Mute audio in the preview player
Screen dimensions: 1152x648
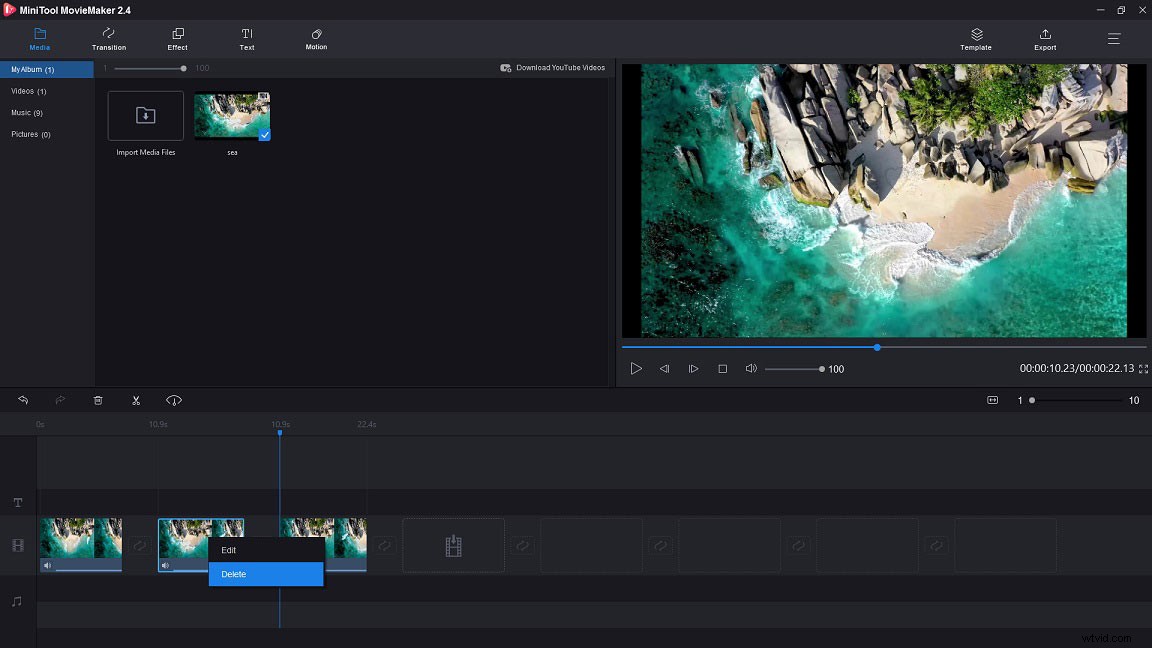point(751,368)
